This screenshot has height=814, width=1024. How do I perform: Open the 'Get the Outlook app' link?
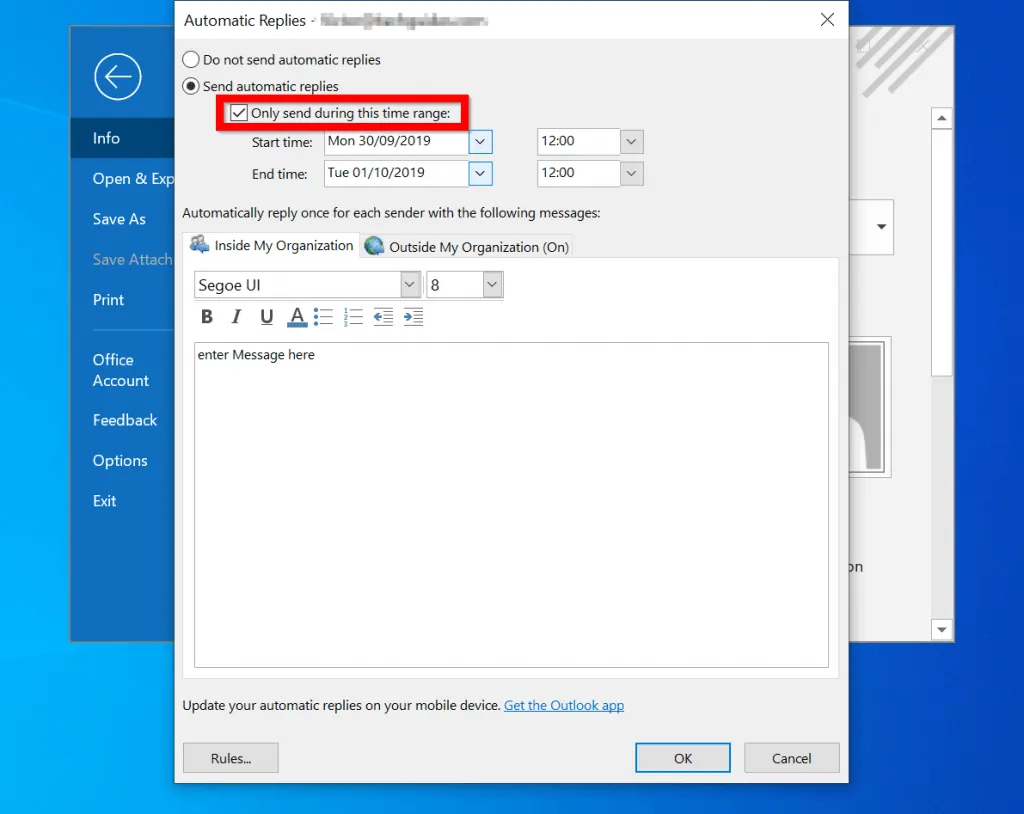coord(563,706)
